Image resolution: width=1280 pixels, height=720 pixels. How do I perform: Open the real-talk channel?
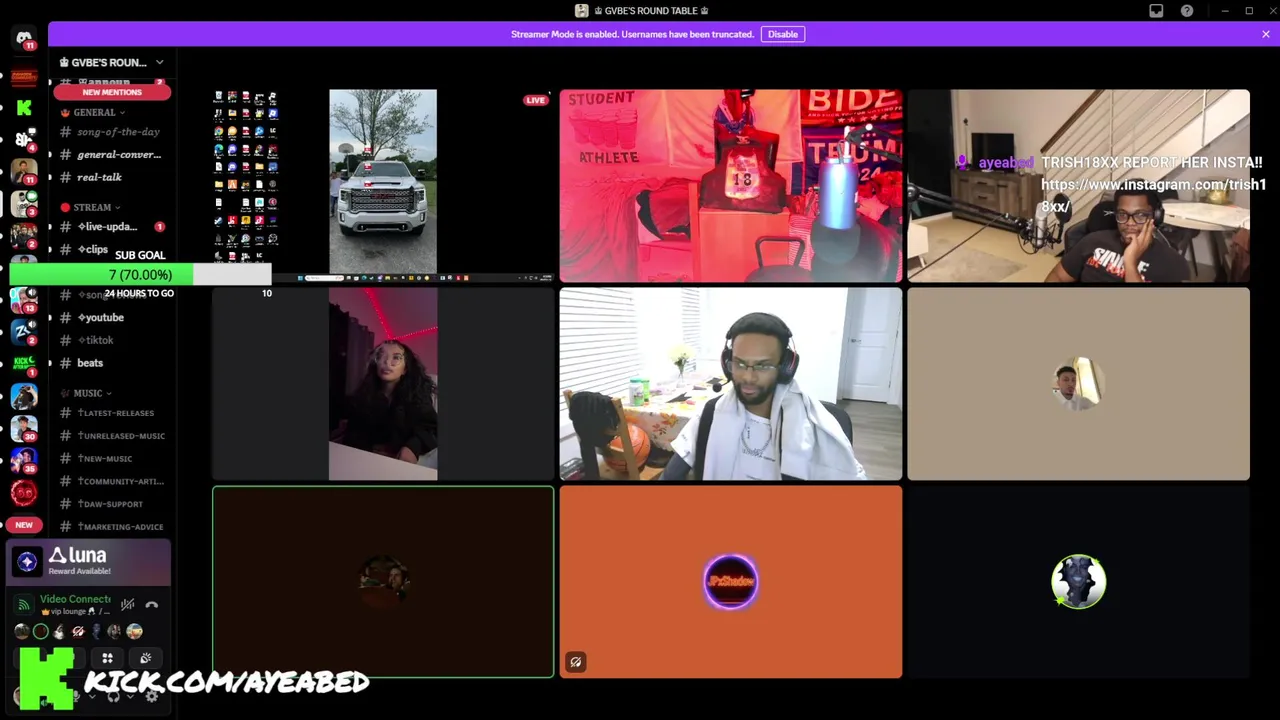112,177
